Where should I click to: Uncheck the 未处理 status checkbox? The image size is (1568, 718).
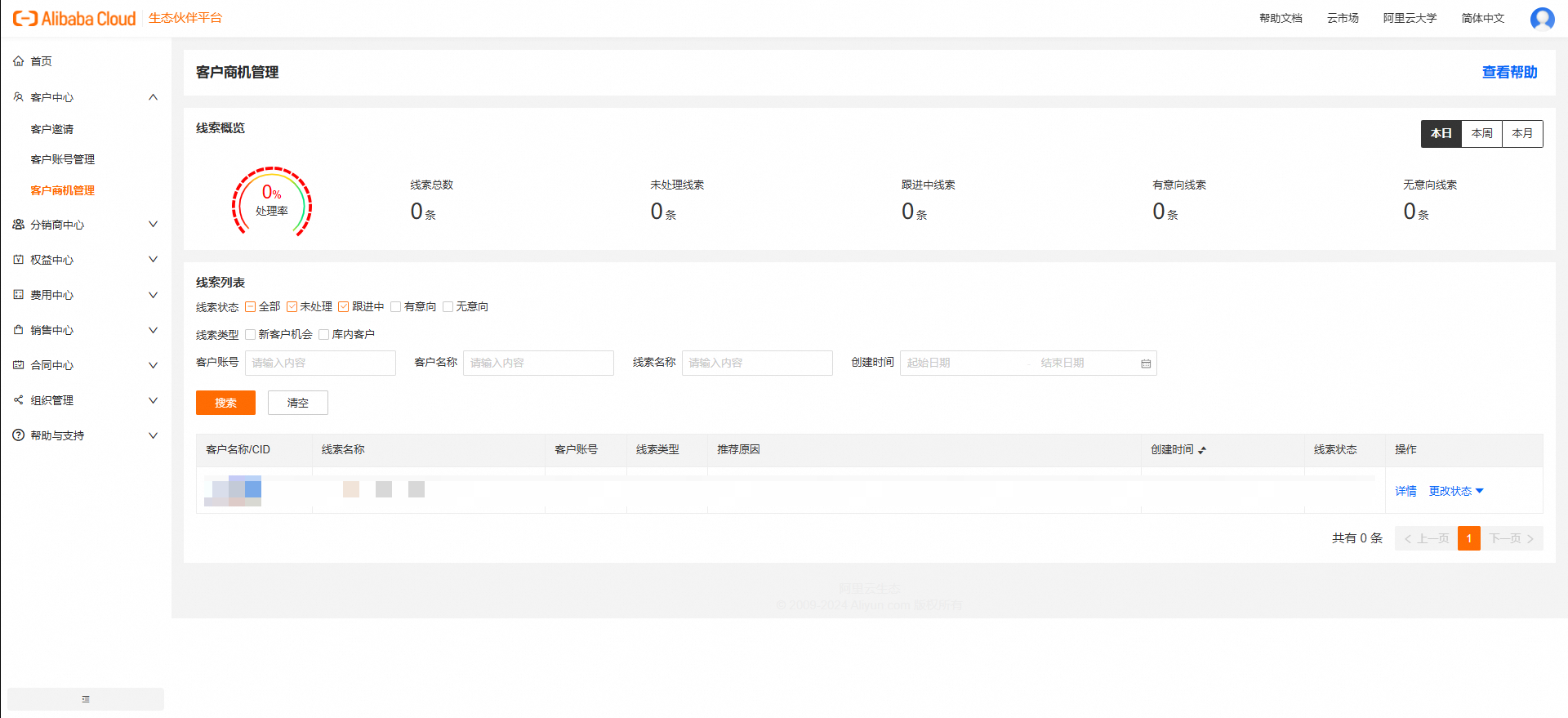(292, 307)
